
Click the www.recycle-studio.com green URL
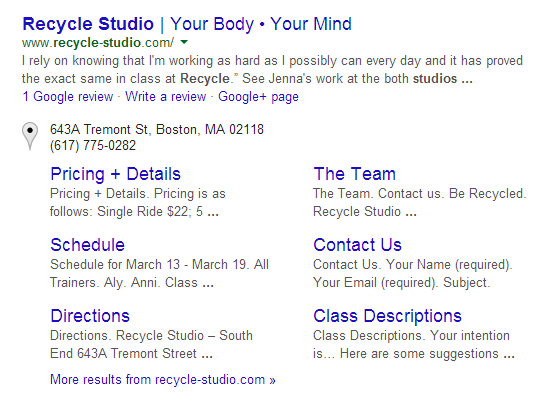[98, 43]
